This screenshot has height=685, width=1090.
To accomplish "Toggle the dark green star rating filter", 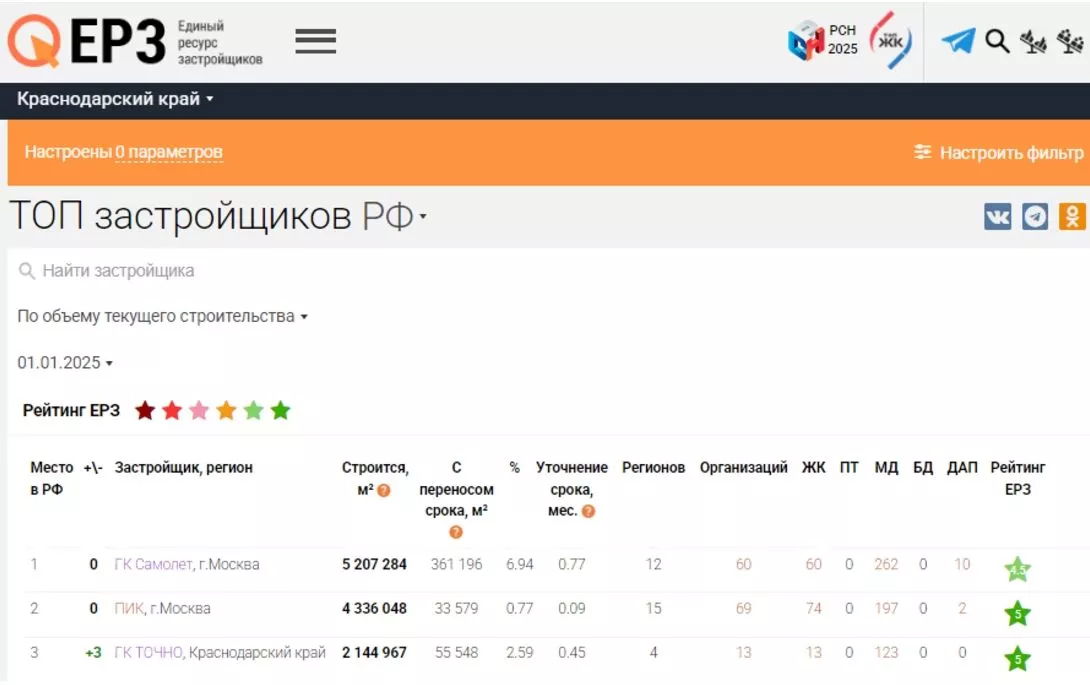I will point(281,410).
